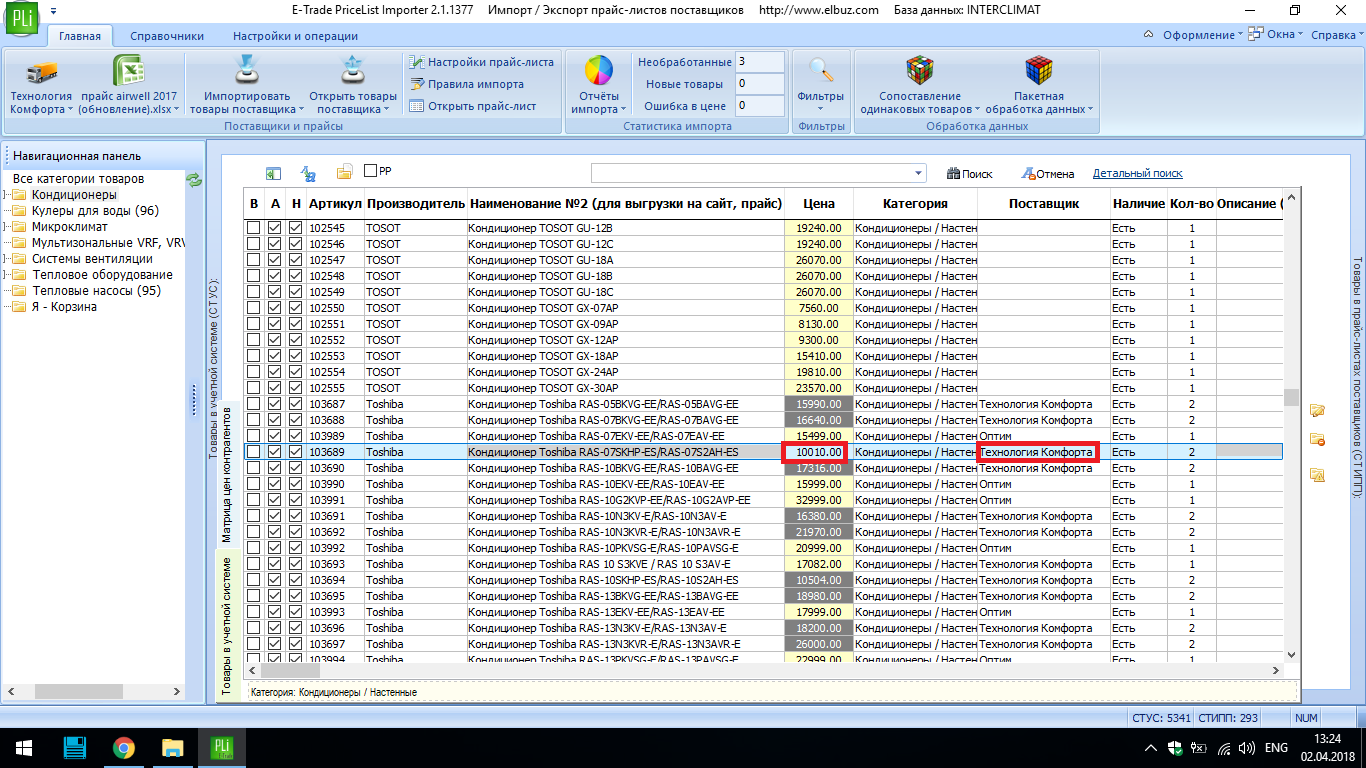Click the Импортировать товары поставщика icon

click(247, 72)
